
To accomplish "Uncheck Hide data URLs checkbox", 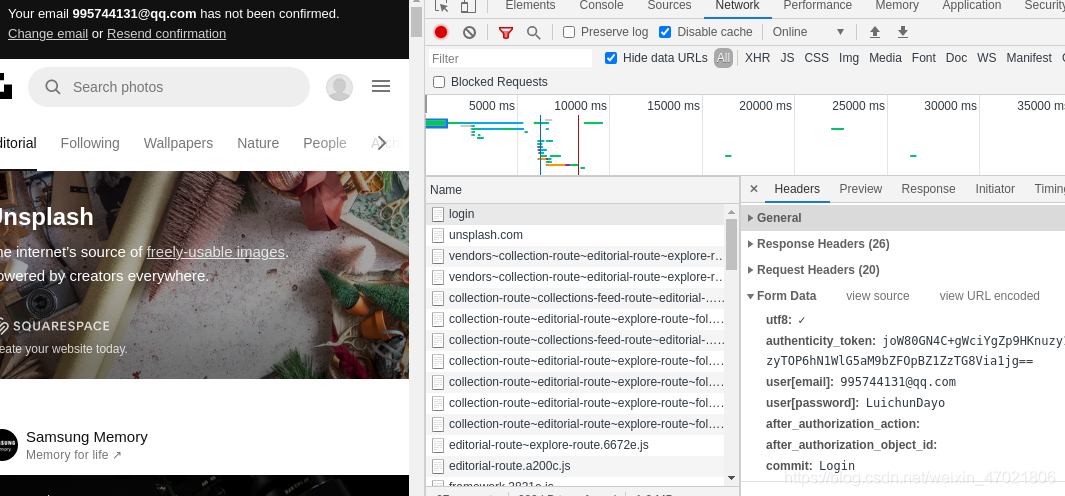I will [611, 58].
